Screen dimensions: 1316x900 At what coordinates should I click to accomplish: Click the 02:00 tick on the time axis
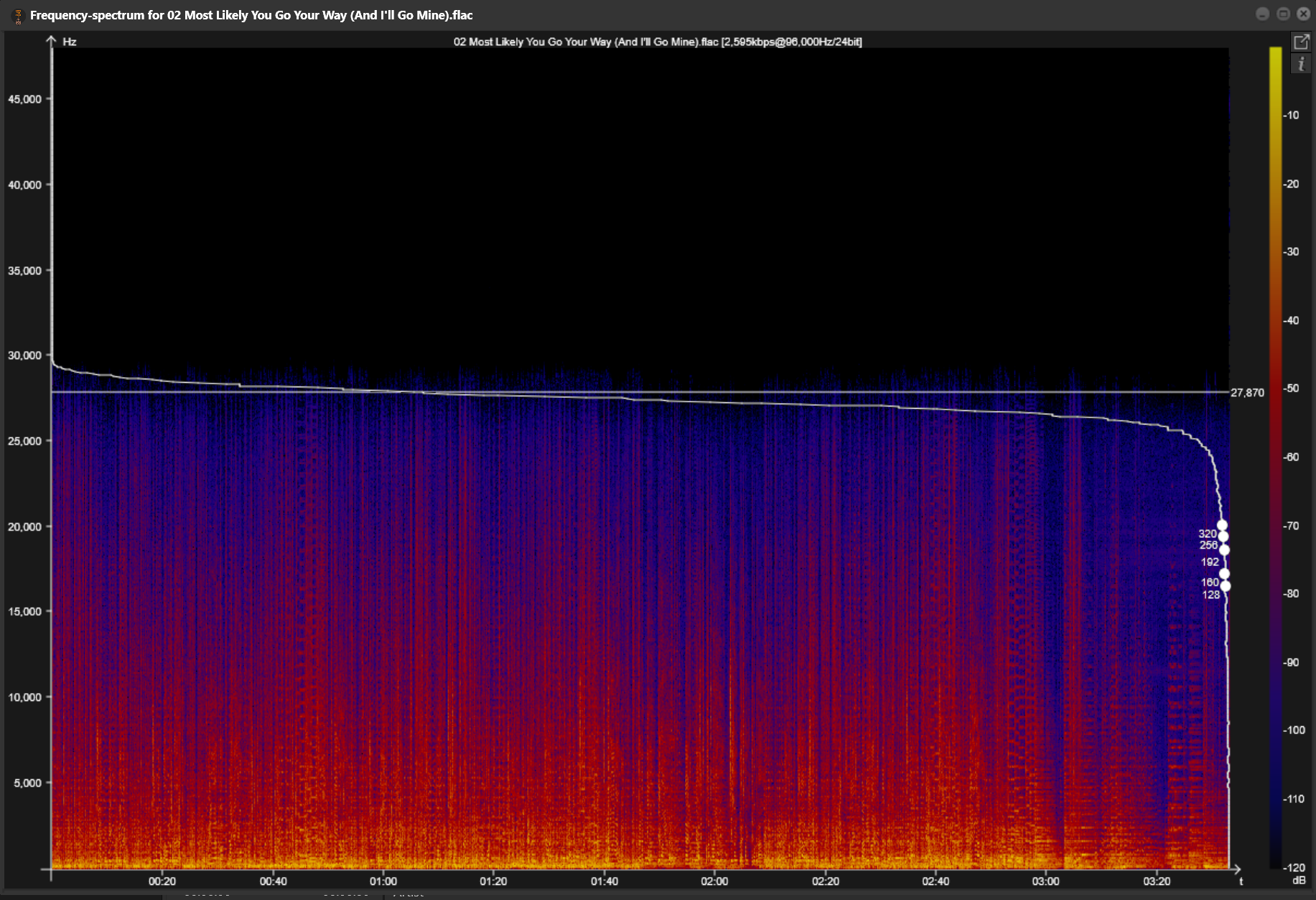714,881
